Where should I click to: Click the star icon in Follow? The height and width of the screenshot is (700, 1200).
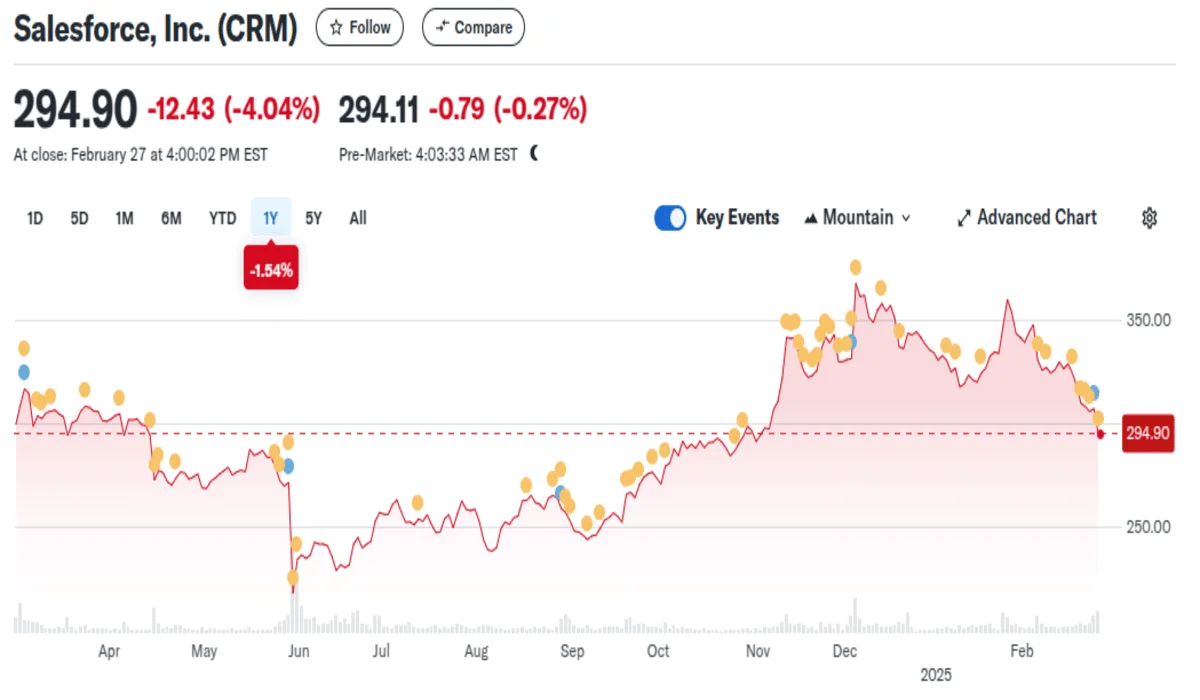pyautogui.click(x=337, y=28)
